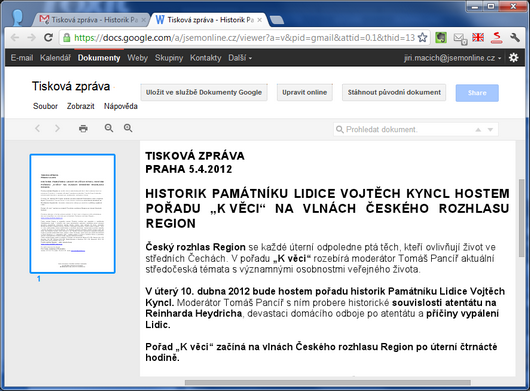This screenshot has width=530, height=391.
Task: Select the Docs viewer Tisková zpráva tab
Action: coord(208,20)
